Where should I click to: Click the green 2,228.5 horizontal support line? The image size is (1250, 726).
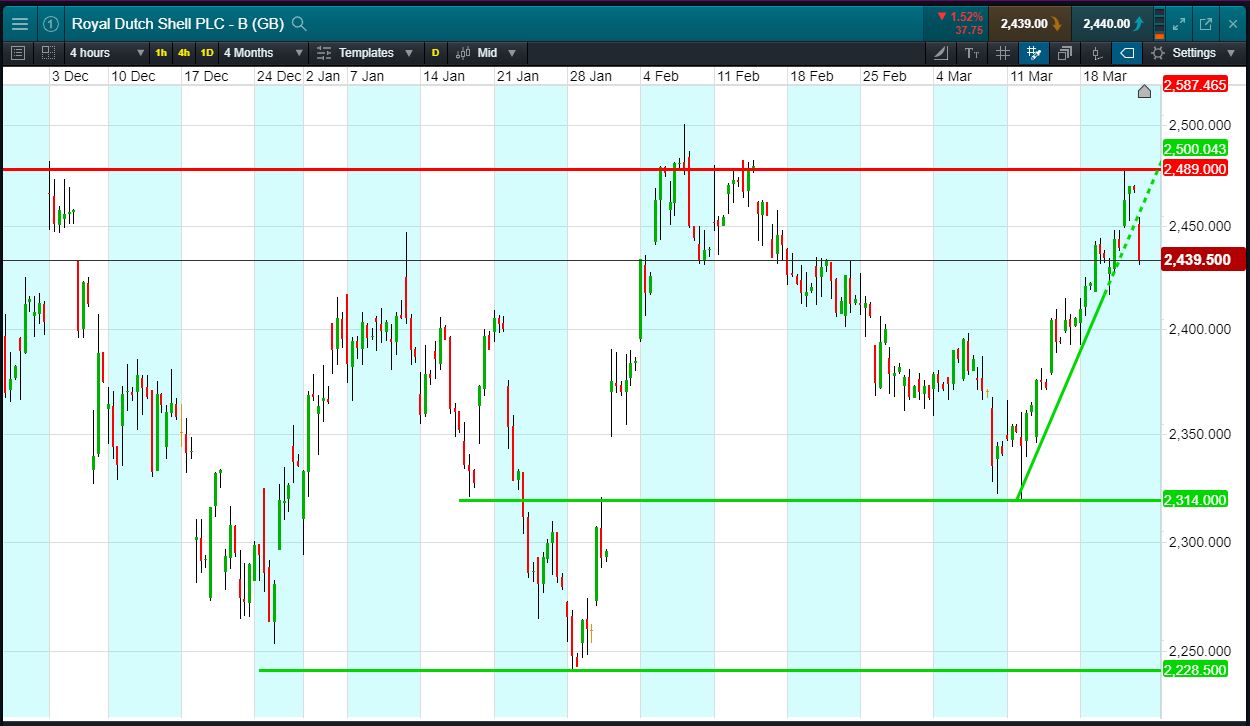[710, 670]
